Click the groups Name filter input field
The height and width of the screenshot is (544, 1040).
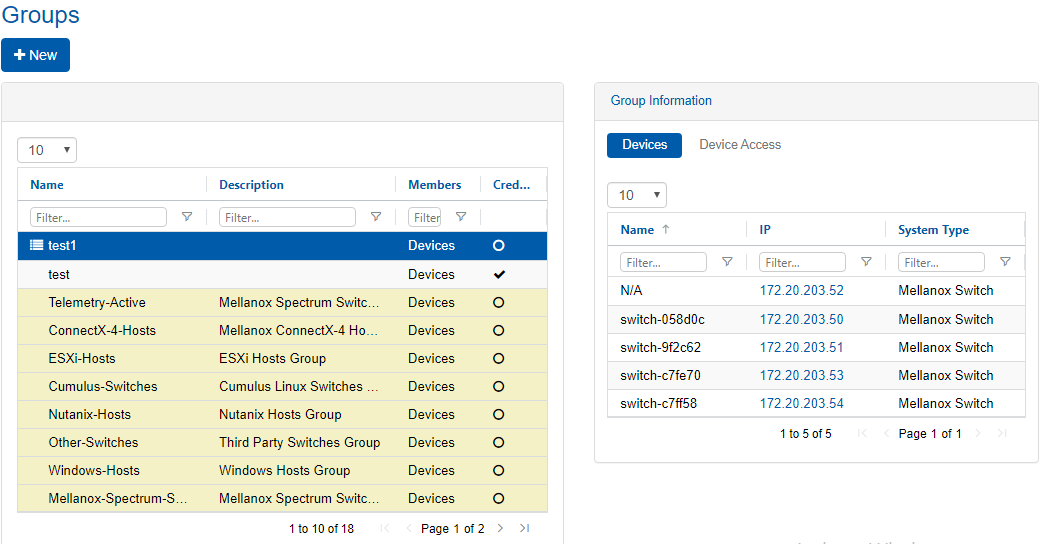[x=98, y=217]
